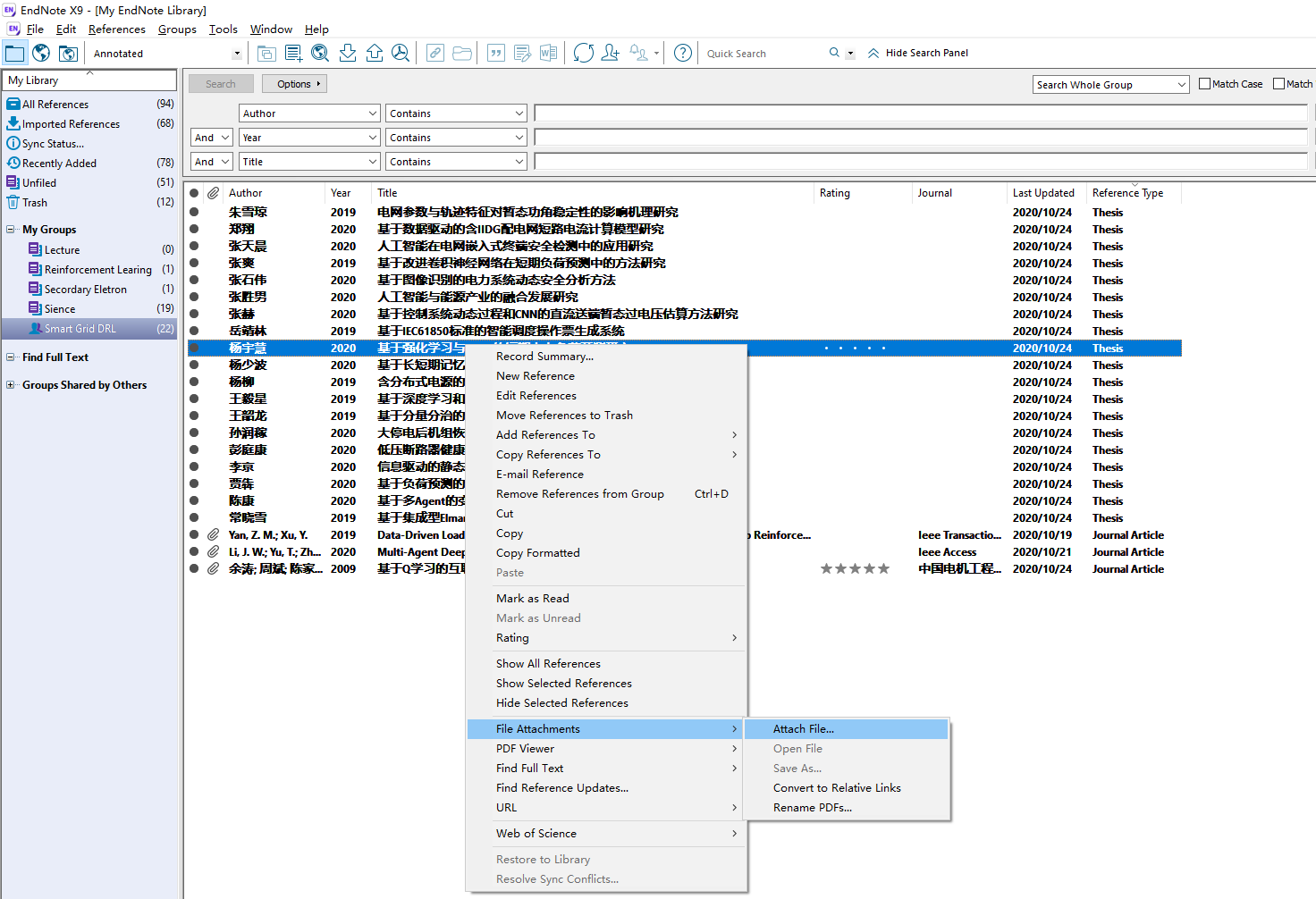Open Help question-mark toolbar icon
Image resolution: width=1316 pixels, height=899 pixels.
pyautogui.click(x=683, y=53)
